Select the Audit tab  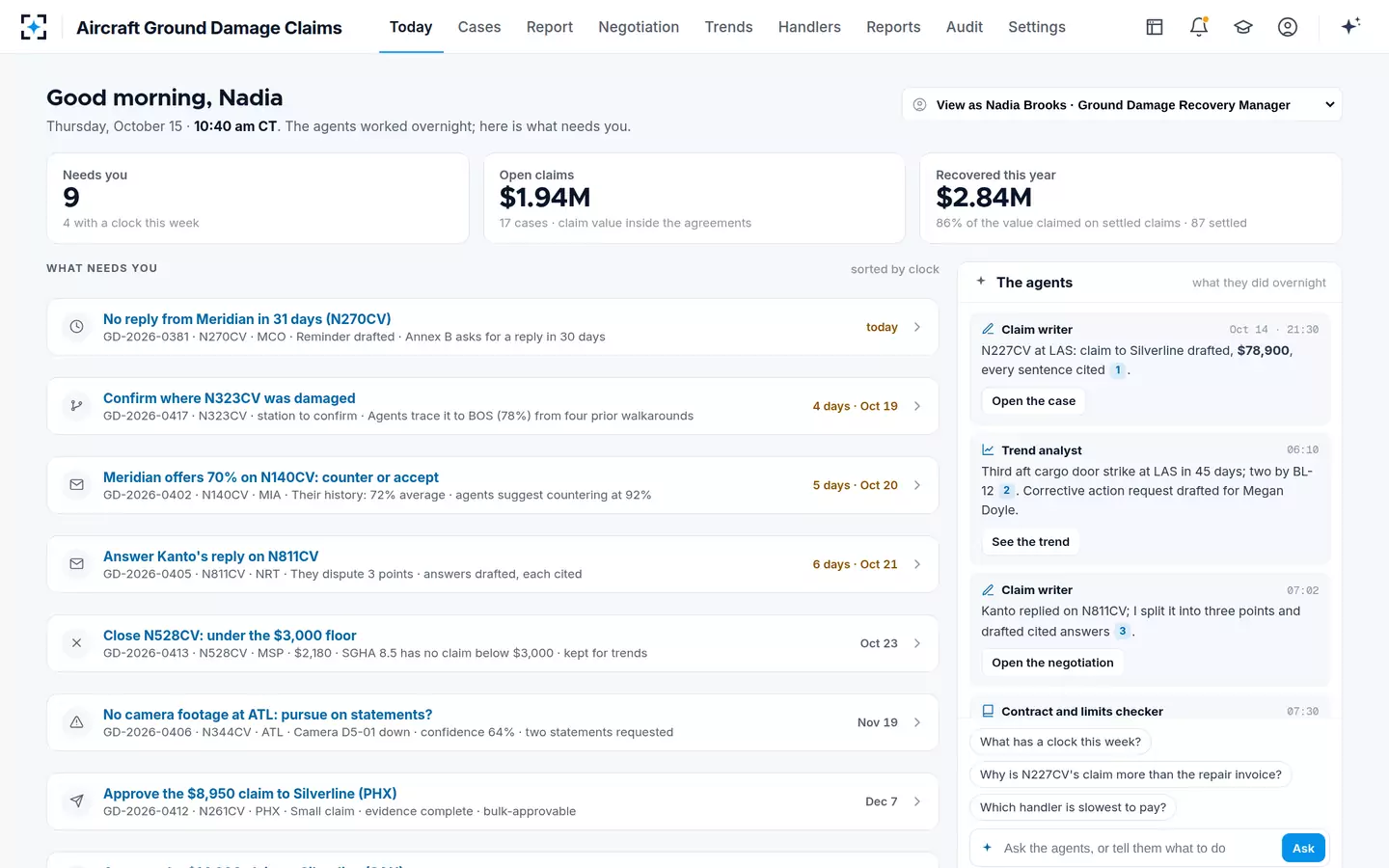click(x=965, y=27)
